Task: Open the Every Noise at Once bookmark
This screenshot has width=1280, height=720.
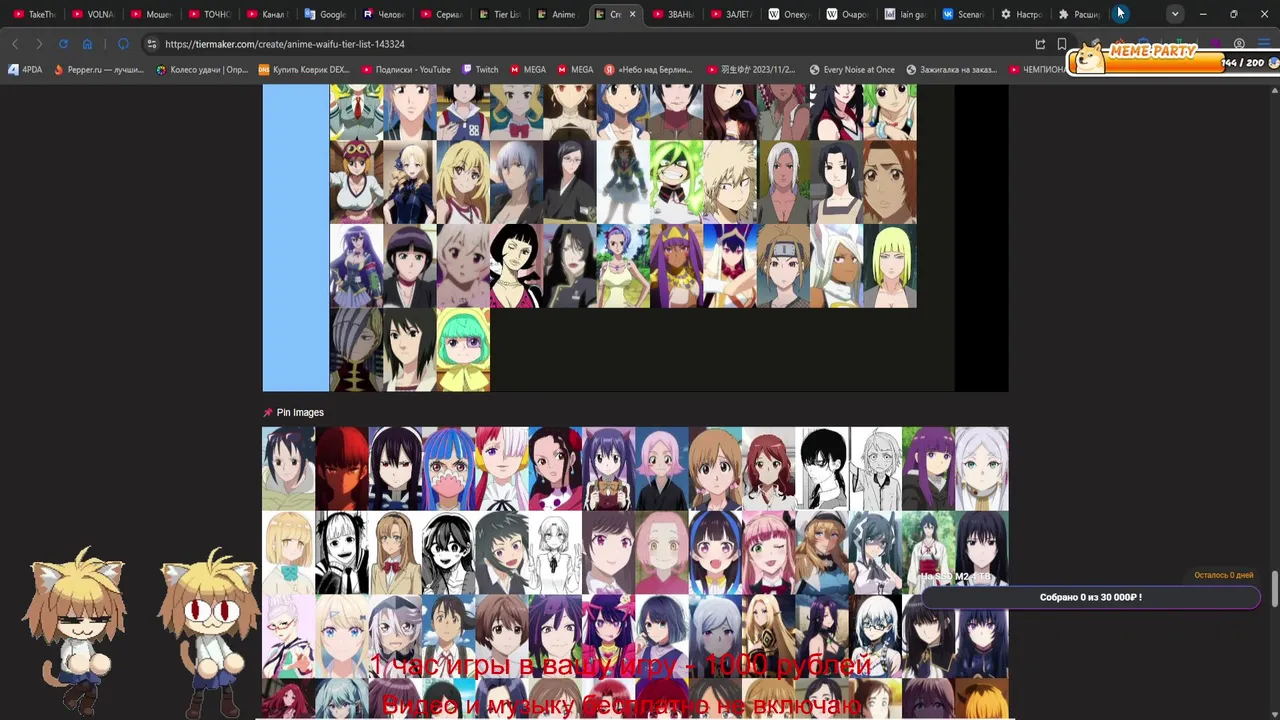Action: [852, 70]
